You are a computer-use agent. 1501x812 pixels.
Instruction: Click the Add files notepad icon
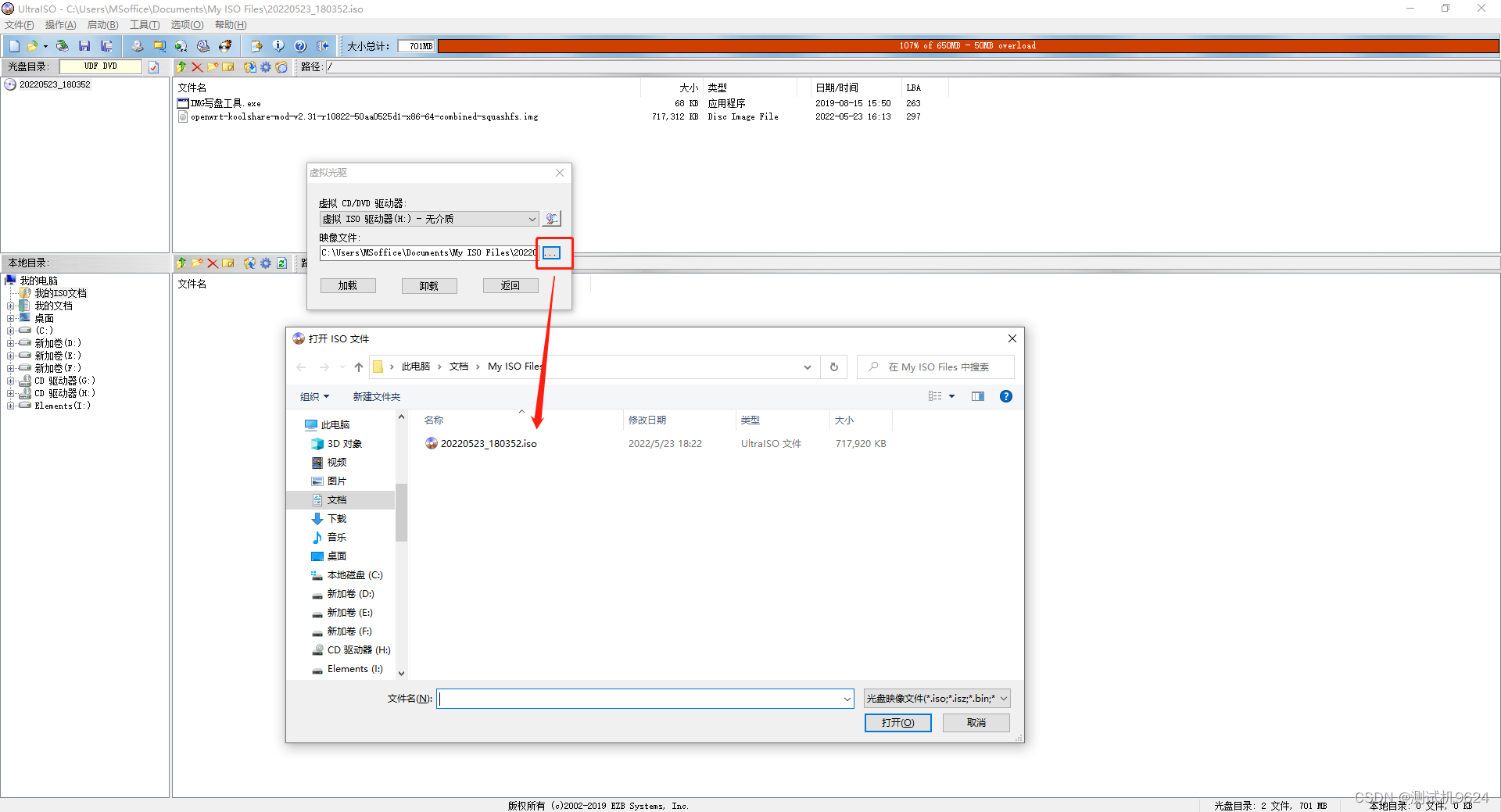coord(256,46)
